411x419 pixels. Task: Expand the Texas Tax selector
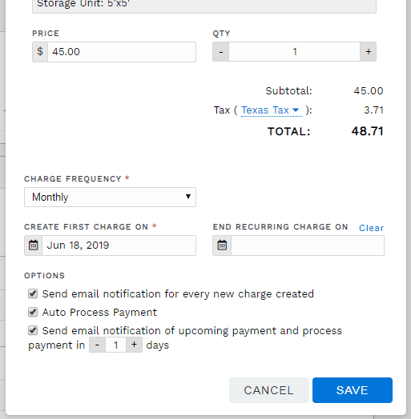click(x=271, y=110)
